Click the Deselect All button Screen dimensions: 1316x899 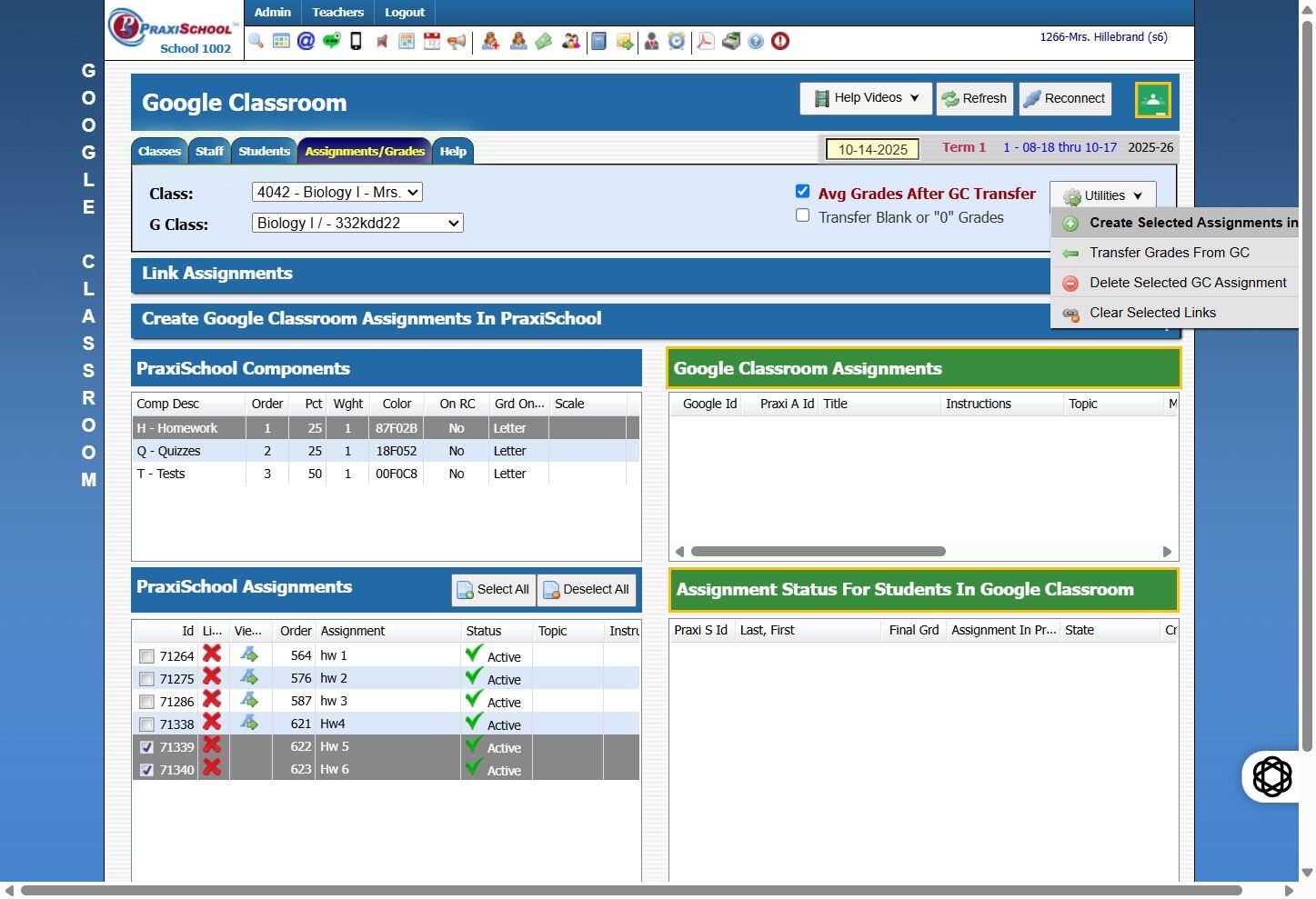point(587,590)
